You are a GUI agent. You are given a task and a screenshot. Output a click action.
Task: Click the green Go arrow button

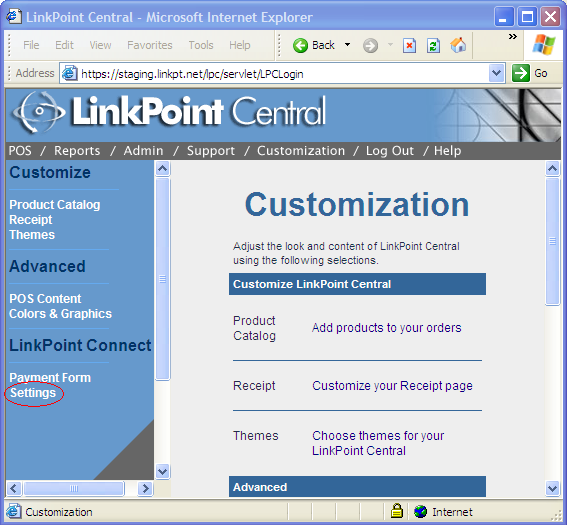tap(521, 73)
